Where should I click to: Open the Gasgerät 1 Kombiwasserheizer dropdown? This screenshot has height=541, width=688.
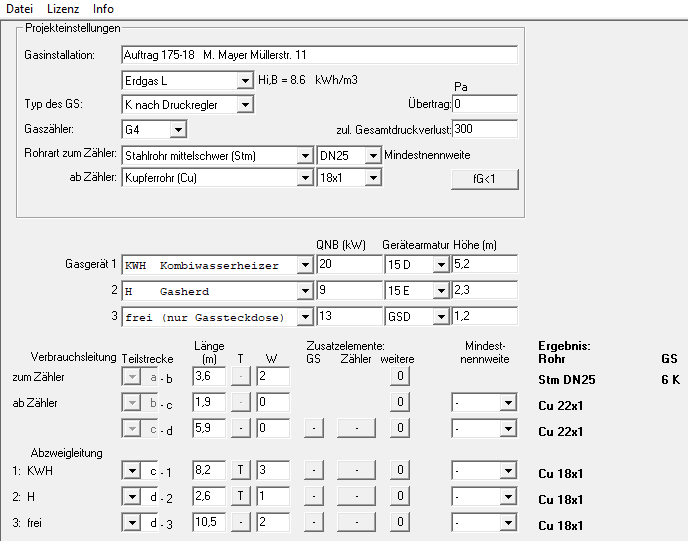tap(305, 265)
